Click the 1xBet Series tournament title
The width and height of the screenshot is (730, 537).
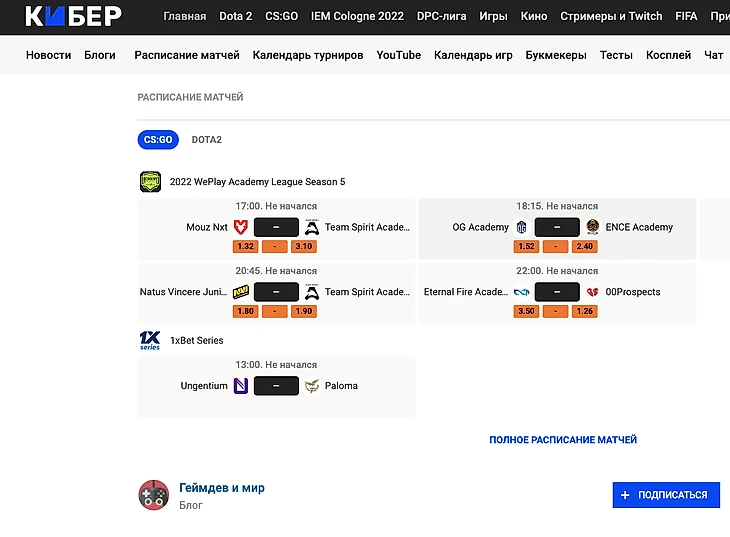pos(196,340)
